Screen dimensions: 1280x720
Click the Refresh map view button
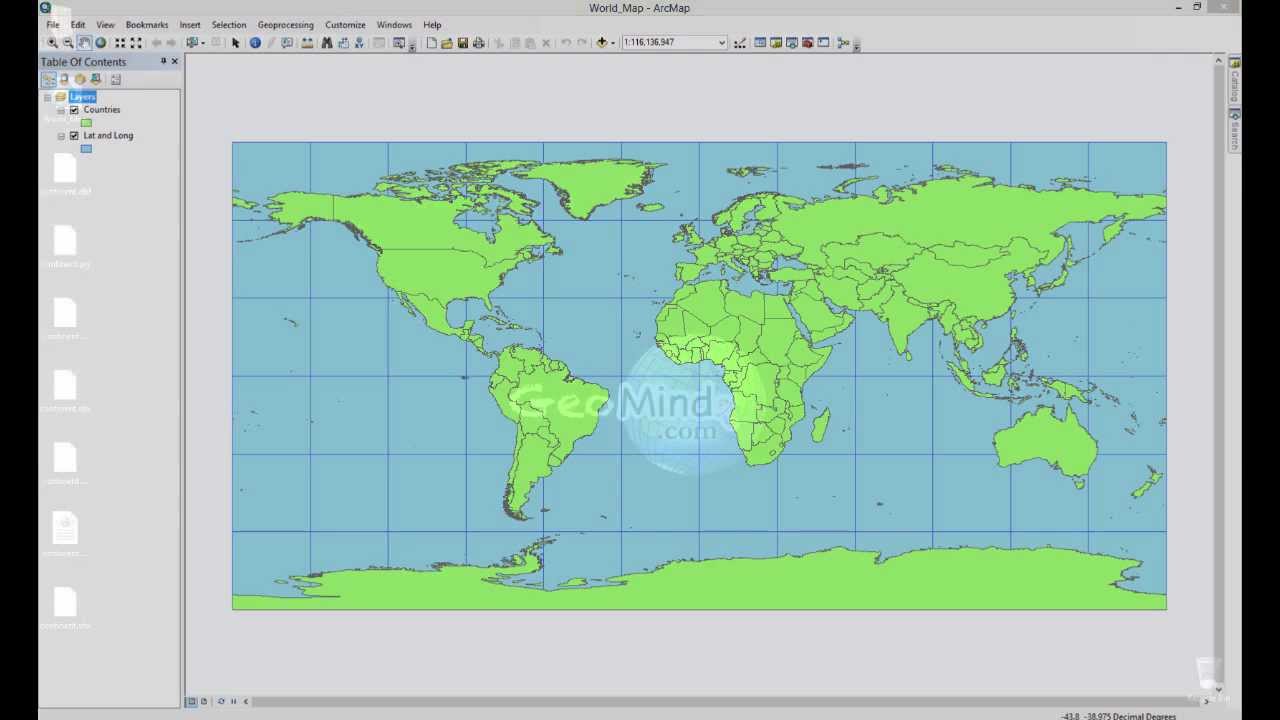221,701
